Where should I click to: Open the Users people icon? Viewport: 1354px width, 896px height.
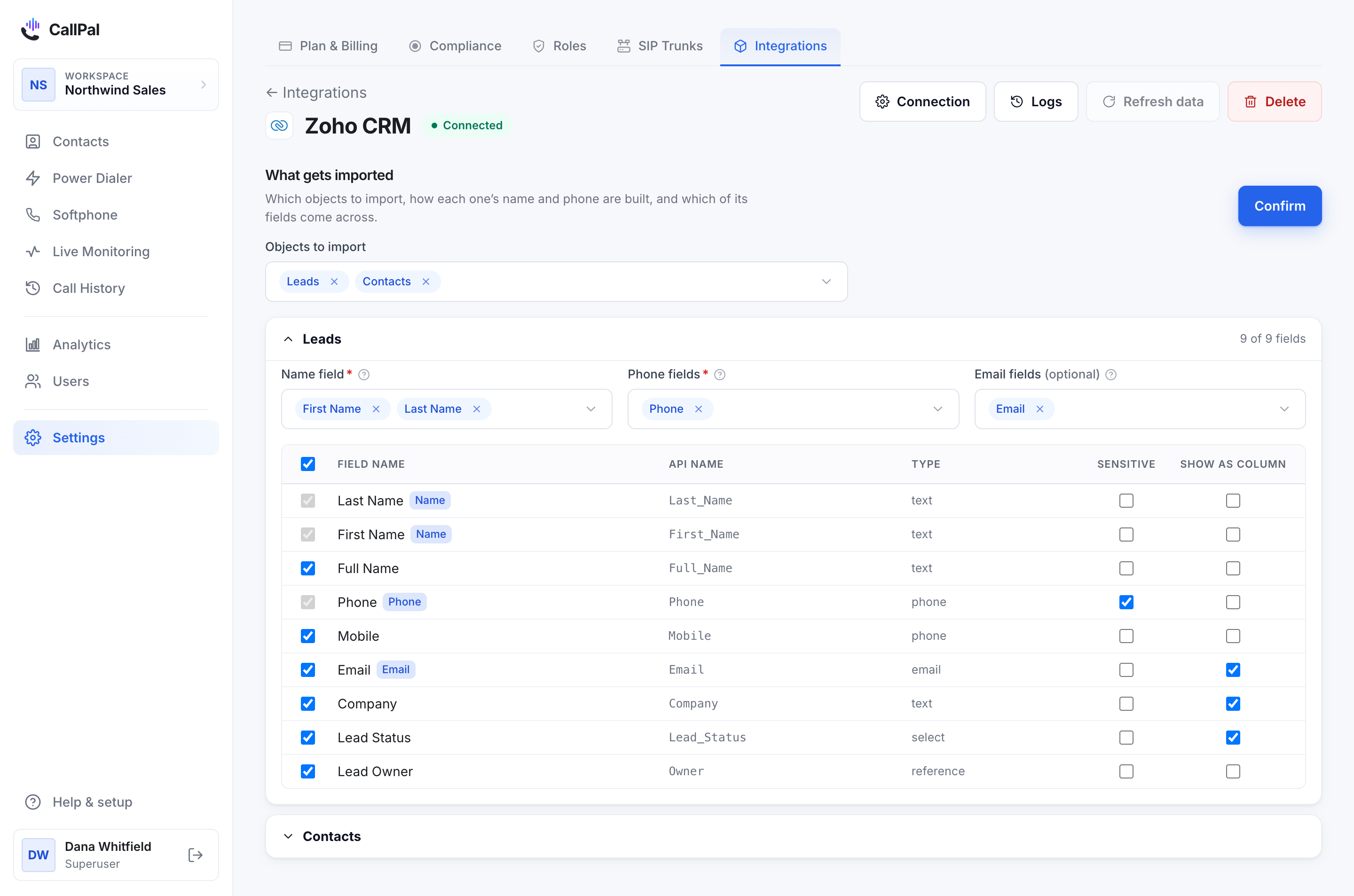(33, 381)
